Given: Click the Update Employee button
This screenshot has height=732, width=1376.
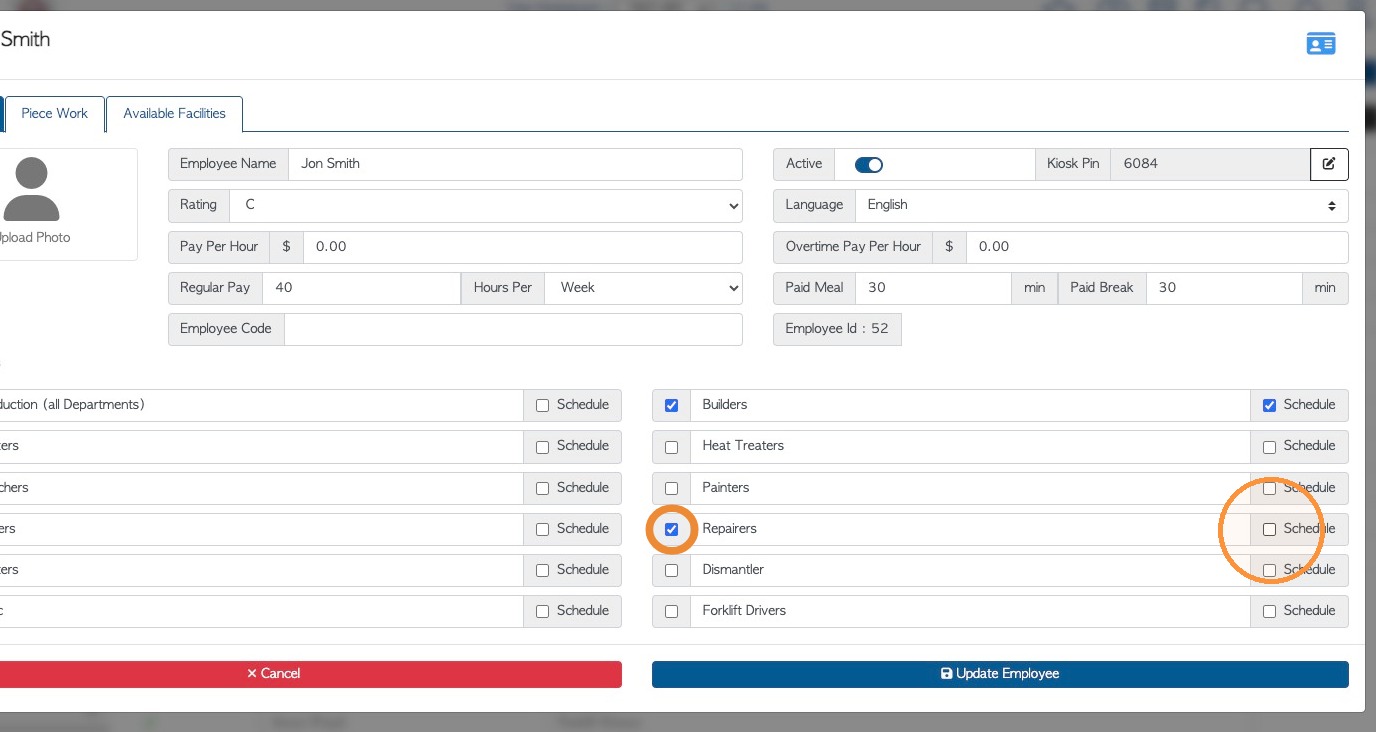Looking at the screenshot, I should pyautogui.click(x=1000, y=674).
